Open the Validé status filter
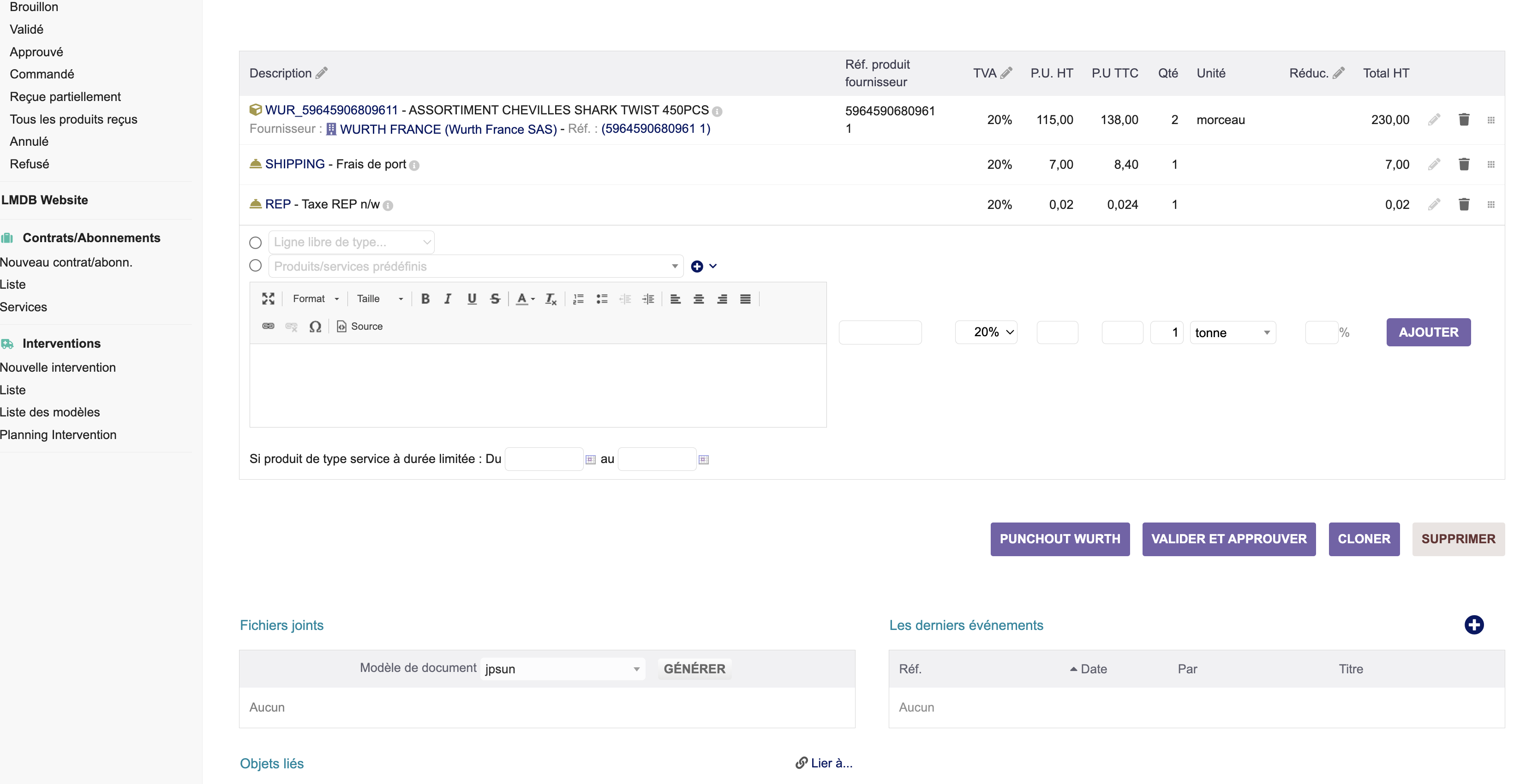 point(27,30)
